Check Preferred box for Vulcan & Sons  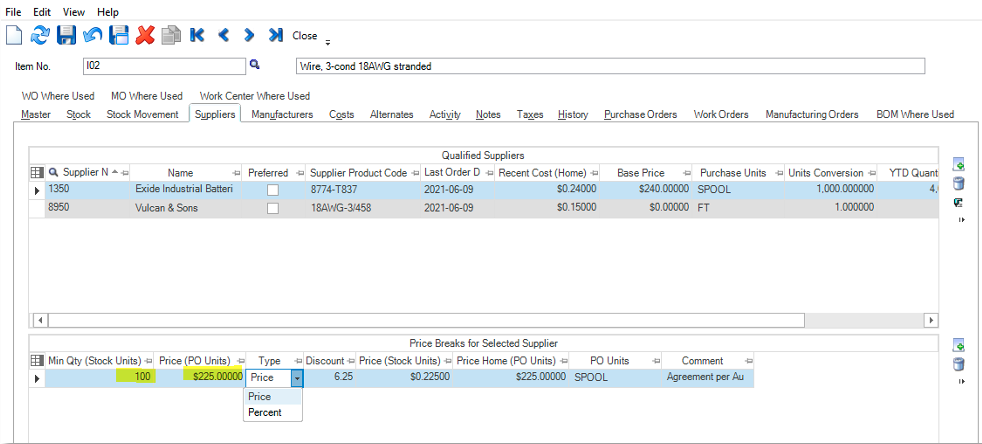(x=272, y=209)
